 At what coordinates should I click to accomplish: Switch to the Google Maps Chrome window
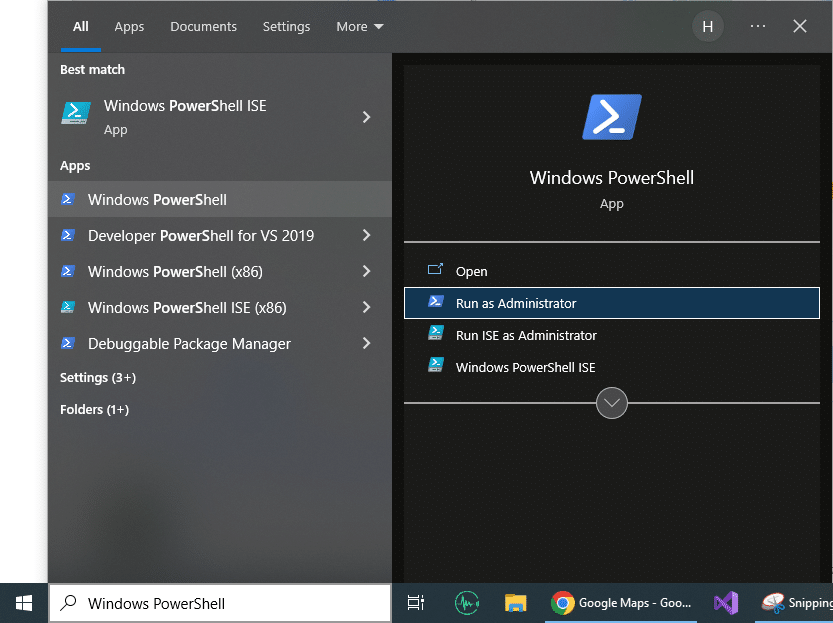pos(621,603)
